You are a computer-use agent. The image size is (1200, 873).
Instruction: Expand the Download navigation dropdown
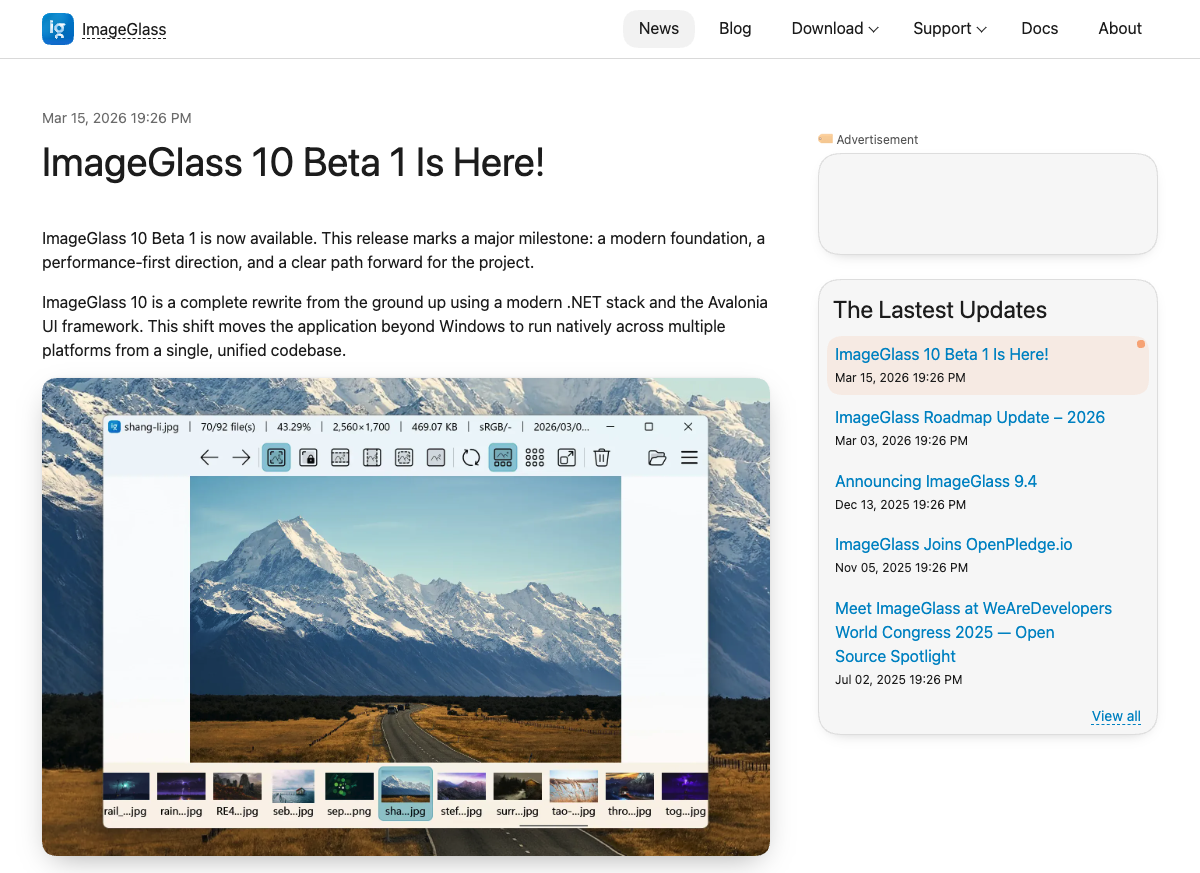coord(834,28)
